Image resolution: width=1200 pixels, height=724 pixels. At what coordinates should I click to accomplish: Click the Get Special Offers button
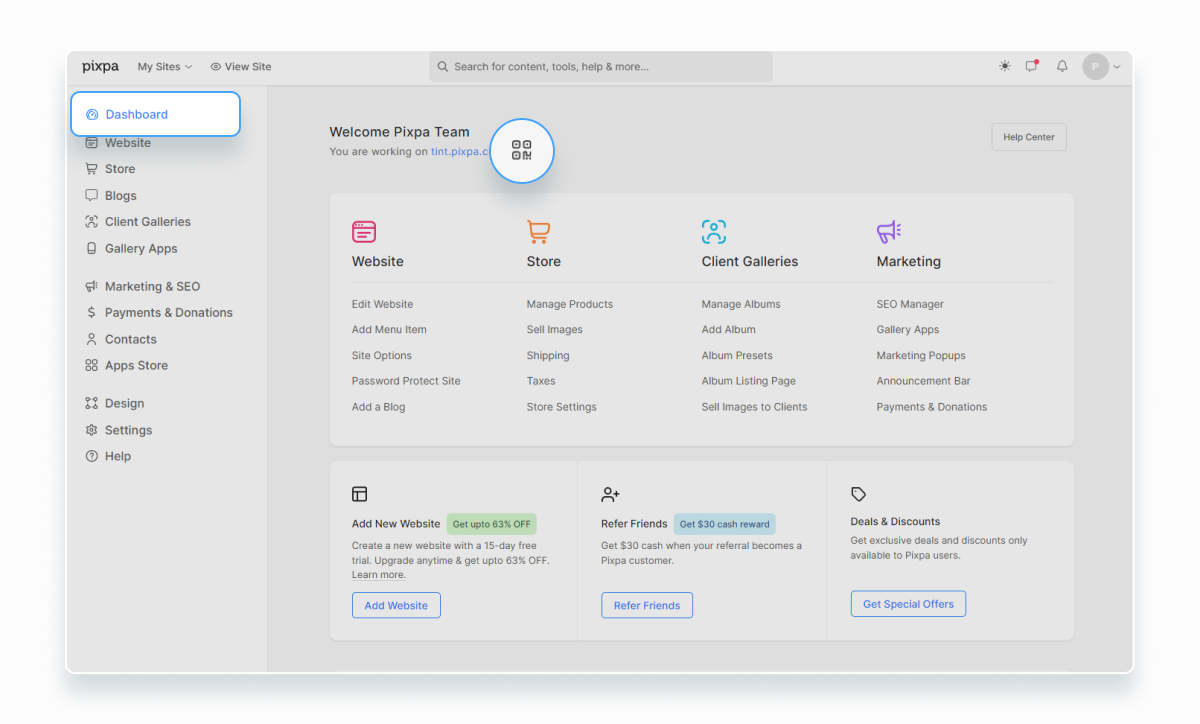click(908, 604)
